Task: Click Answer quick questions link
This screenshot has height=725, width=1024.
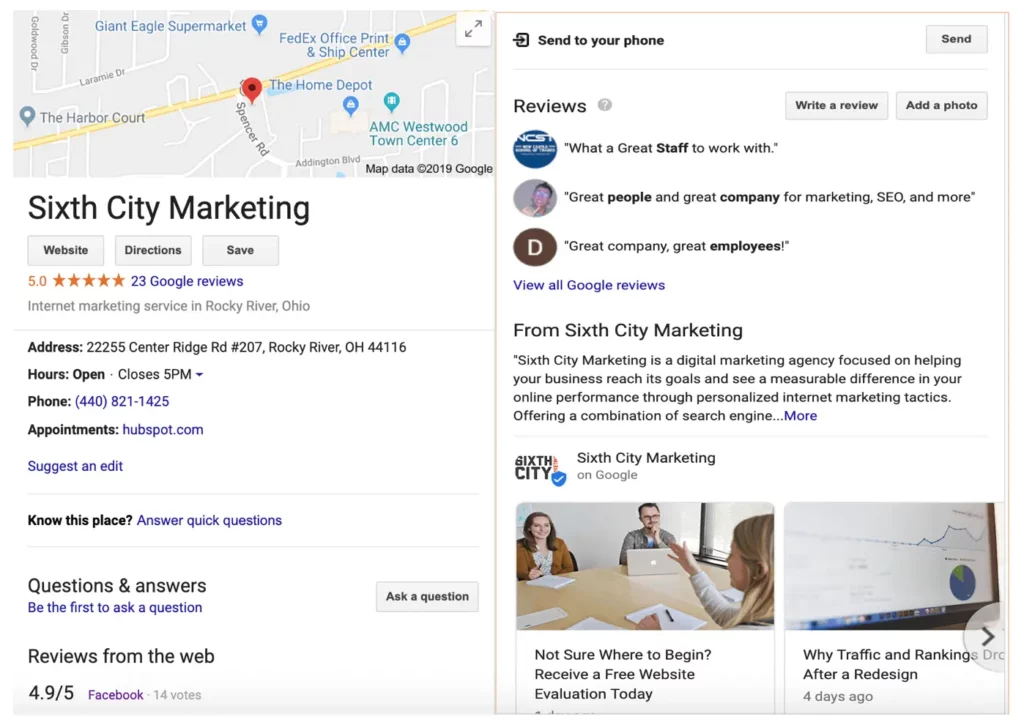Action: [x=209, y=521]
